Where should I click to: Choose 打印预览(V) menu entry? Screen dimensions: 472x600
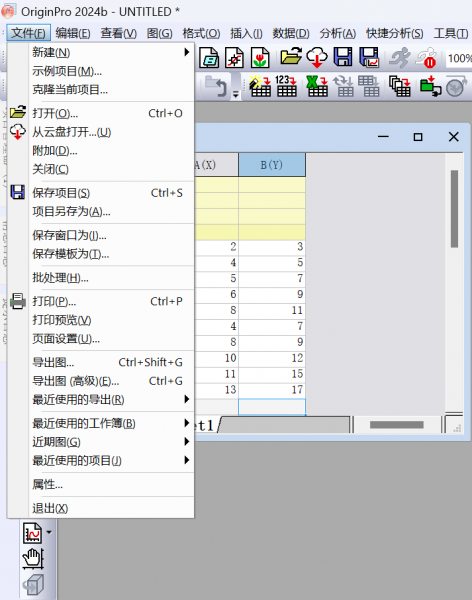(111, 320)
